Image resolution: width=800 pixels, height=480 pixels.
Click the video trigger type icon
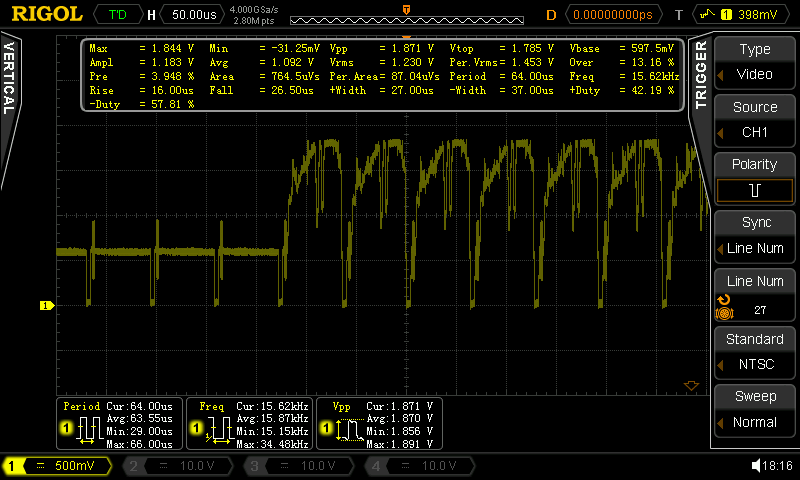click(x=707, y=14)
